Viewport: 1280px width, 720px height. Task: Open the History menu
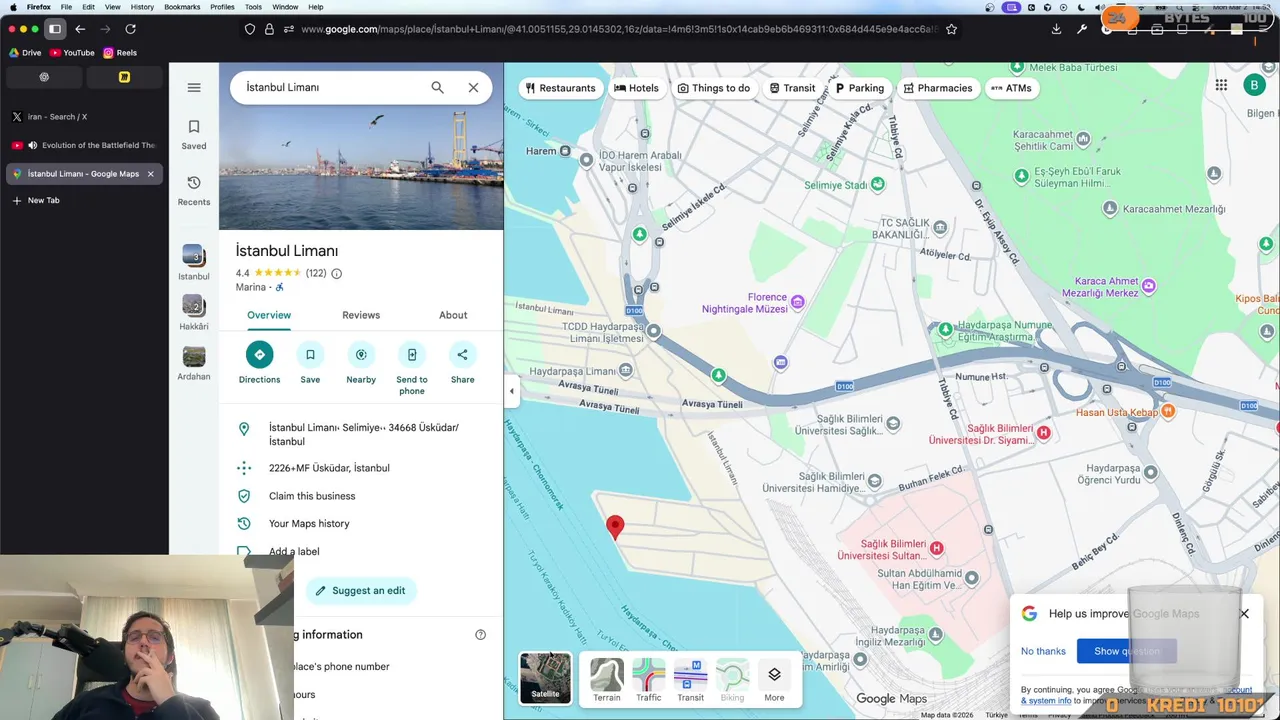pyautogui.click(x=142, y=7)
